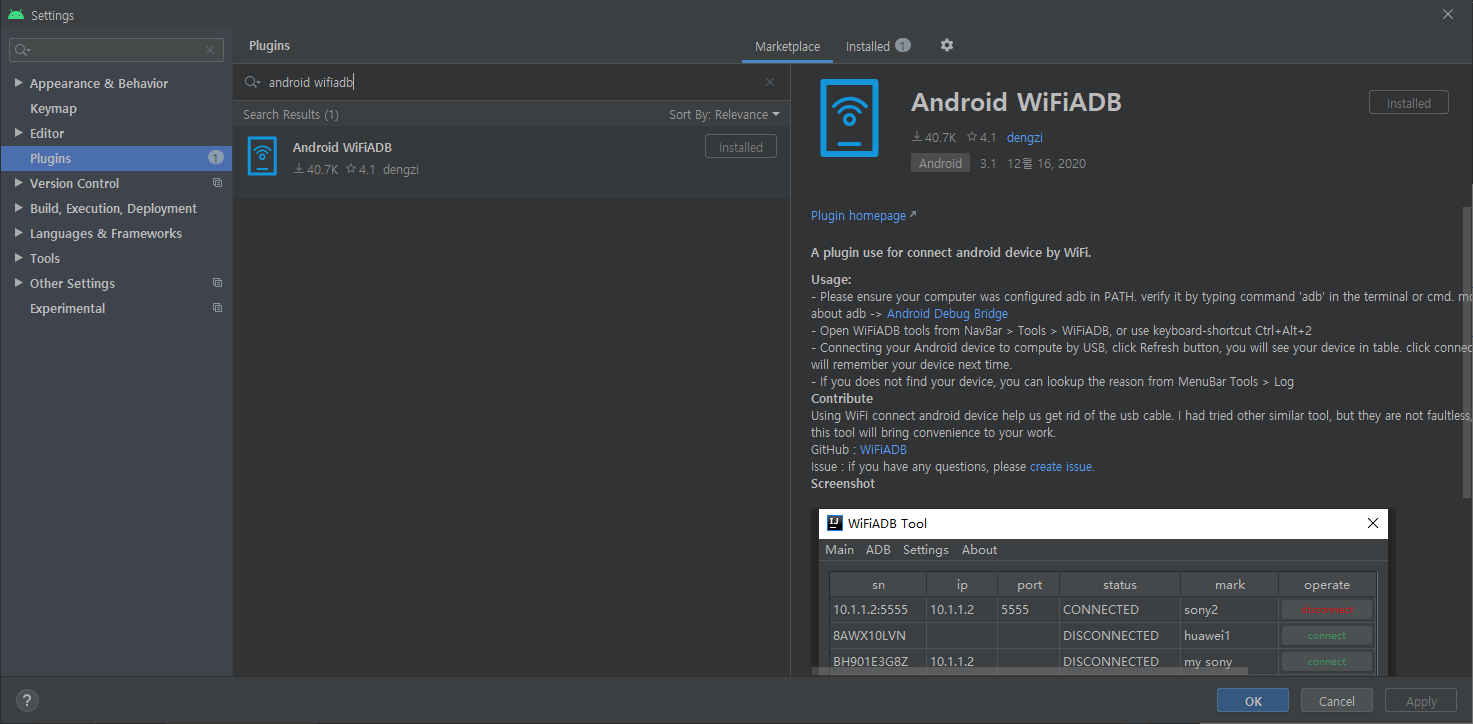Click the 4.1 rating in plugin details
1473x724 pixels.
tap(980, 137)
